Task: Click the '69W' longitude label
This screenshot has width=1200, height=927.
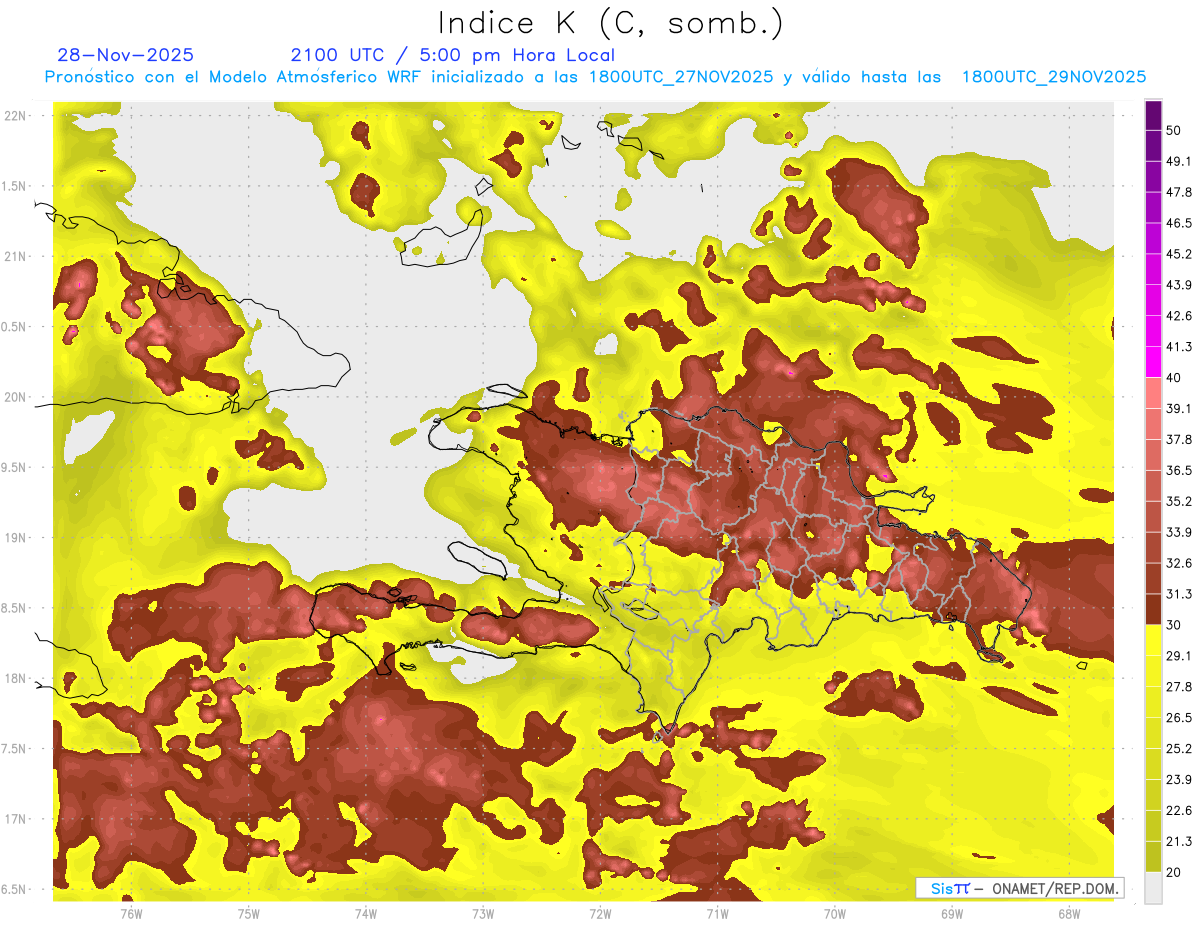Action: [952, 914]
